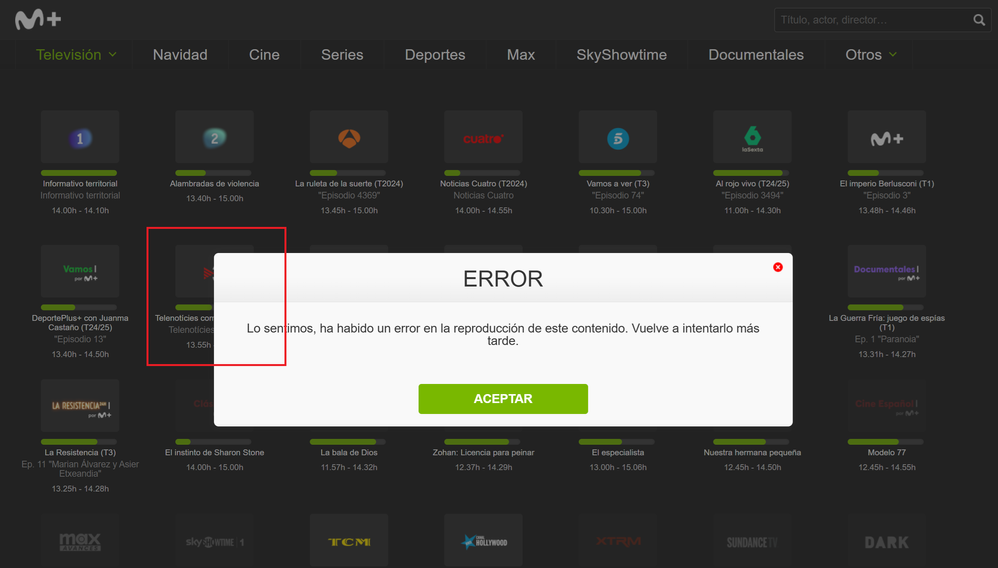Open Nuestra hermana pequeña movie title
Viewport: 998px width, 568px height.
(x=752, y=452)
